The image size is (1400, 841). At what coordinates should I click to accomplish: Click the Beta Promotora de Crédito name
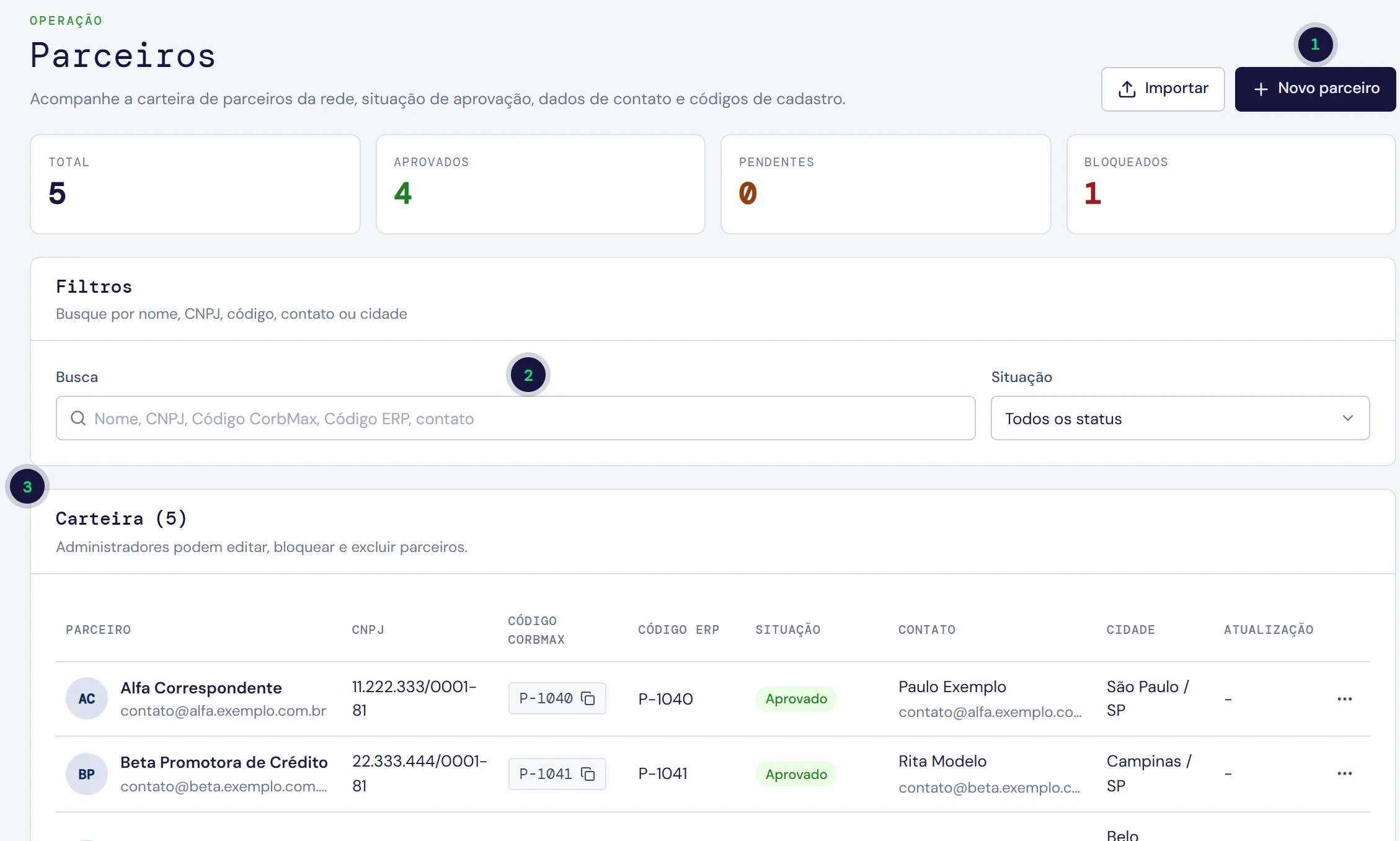pyautogui.click(x=224, y=762)
